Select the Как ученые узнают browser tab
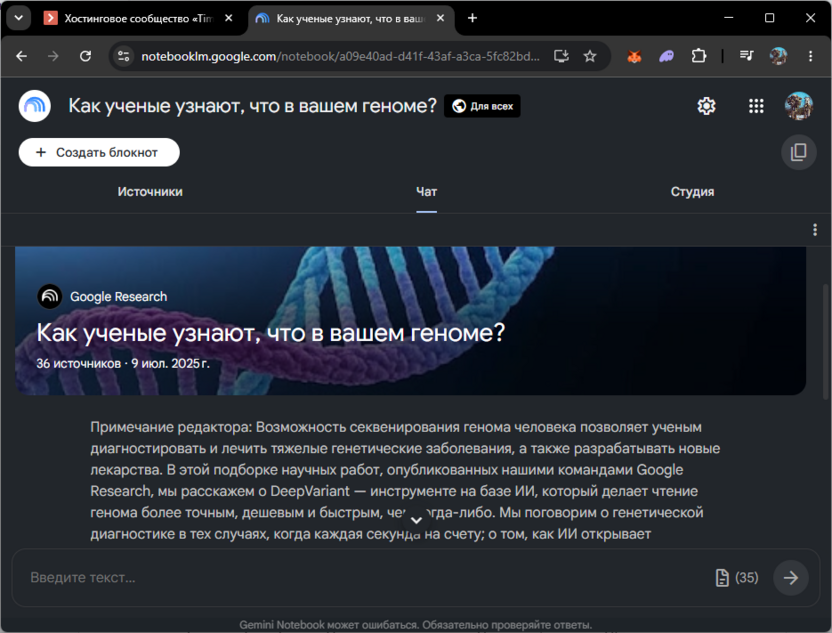 [350, 19]
